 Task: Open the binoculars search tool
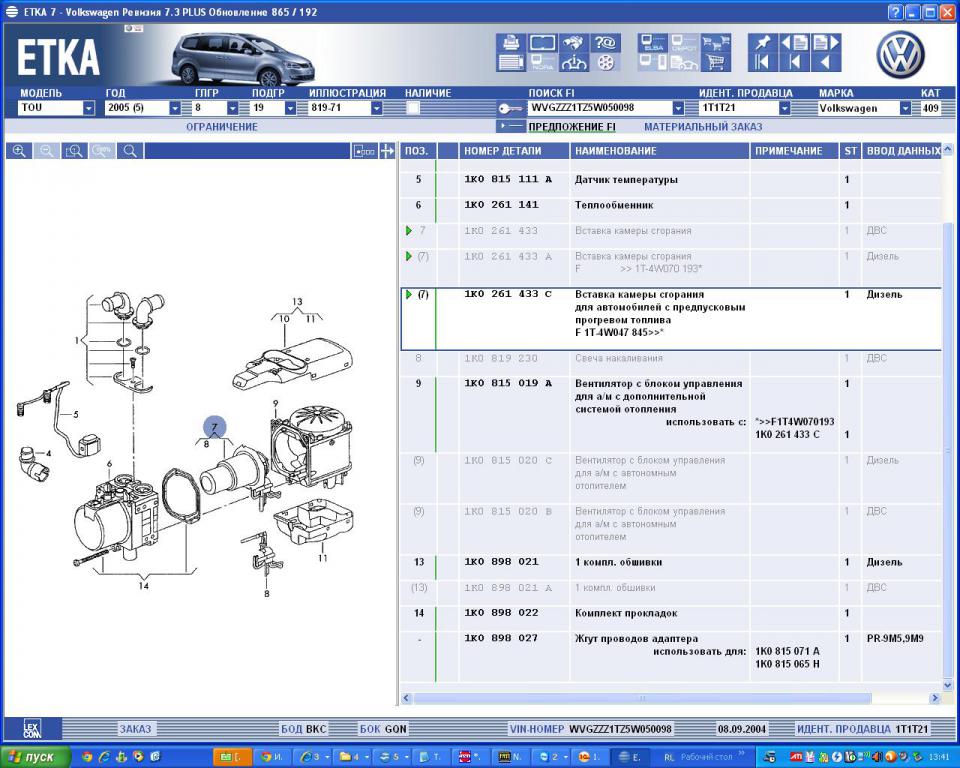[x=574, y=42]
